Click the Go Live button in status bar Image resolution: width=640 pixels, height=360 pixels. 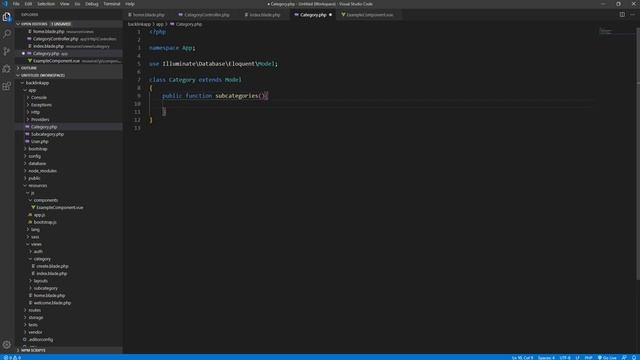pyautogui.click(x=607, y=358)
